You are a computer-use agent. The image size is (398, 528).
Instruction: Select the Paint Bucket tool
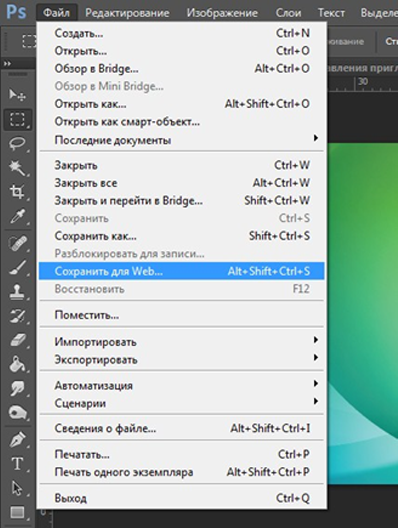click(17, 364)
